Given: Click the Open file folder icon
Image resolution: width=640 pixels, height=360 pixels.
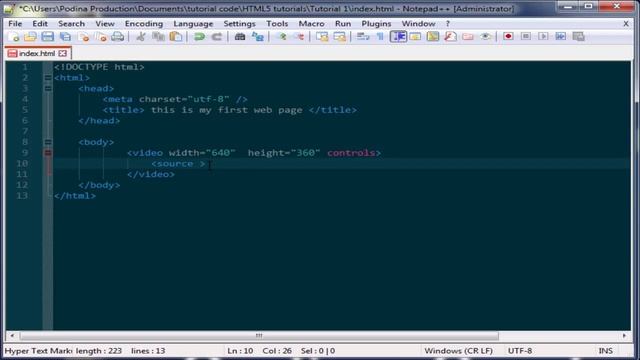Looking at the screenshot, I should point(30,37).
